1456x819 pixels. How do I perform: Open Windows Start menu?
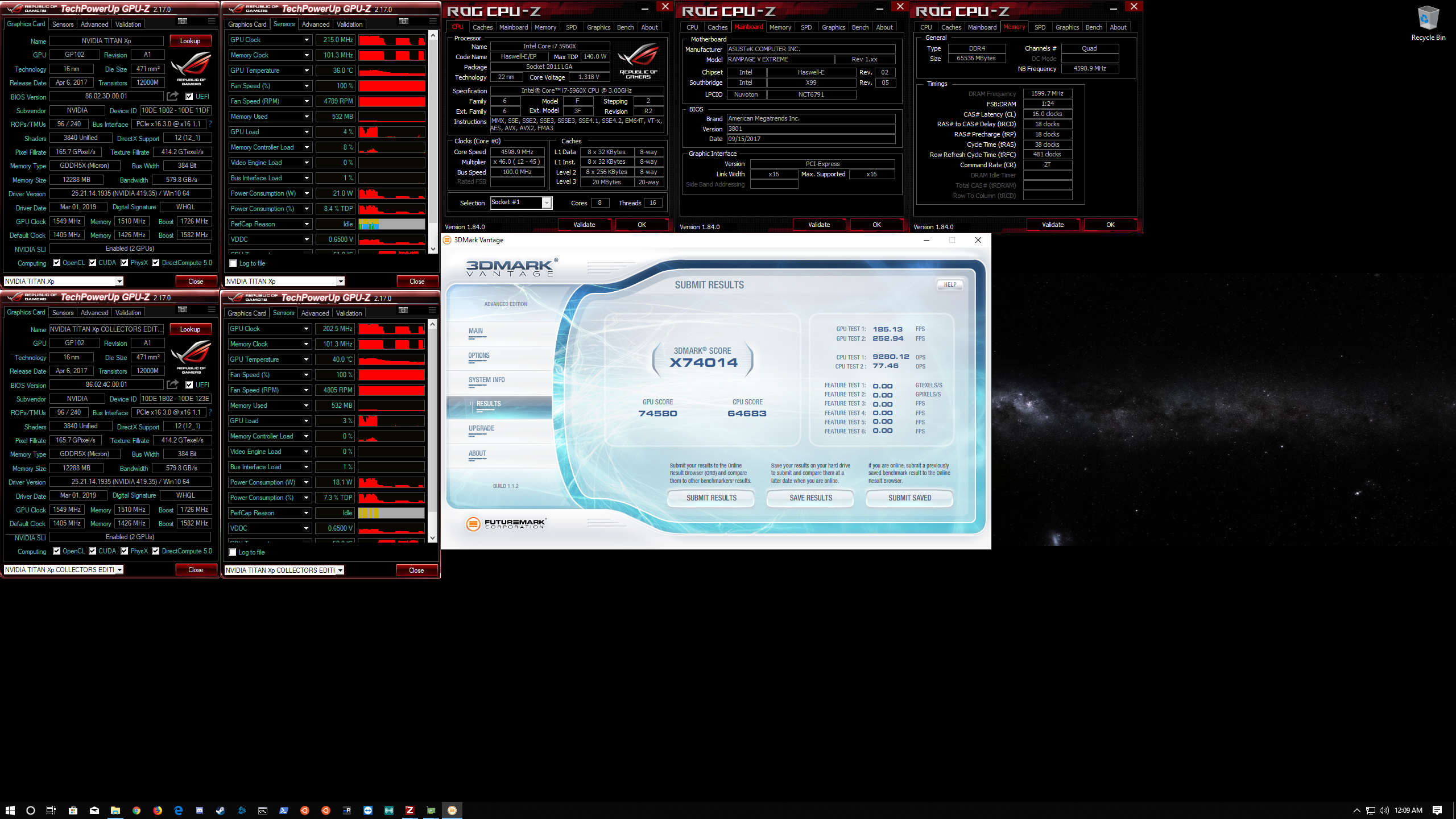10,810
